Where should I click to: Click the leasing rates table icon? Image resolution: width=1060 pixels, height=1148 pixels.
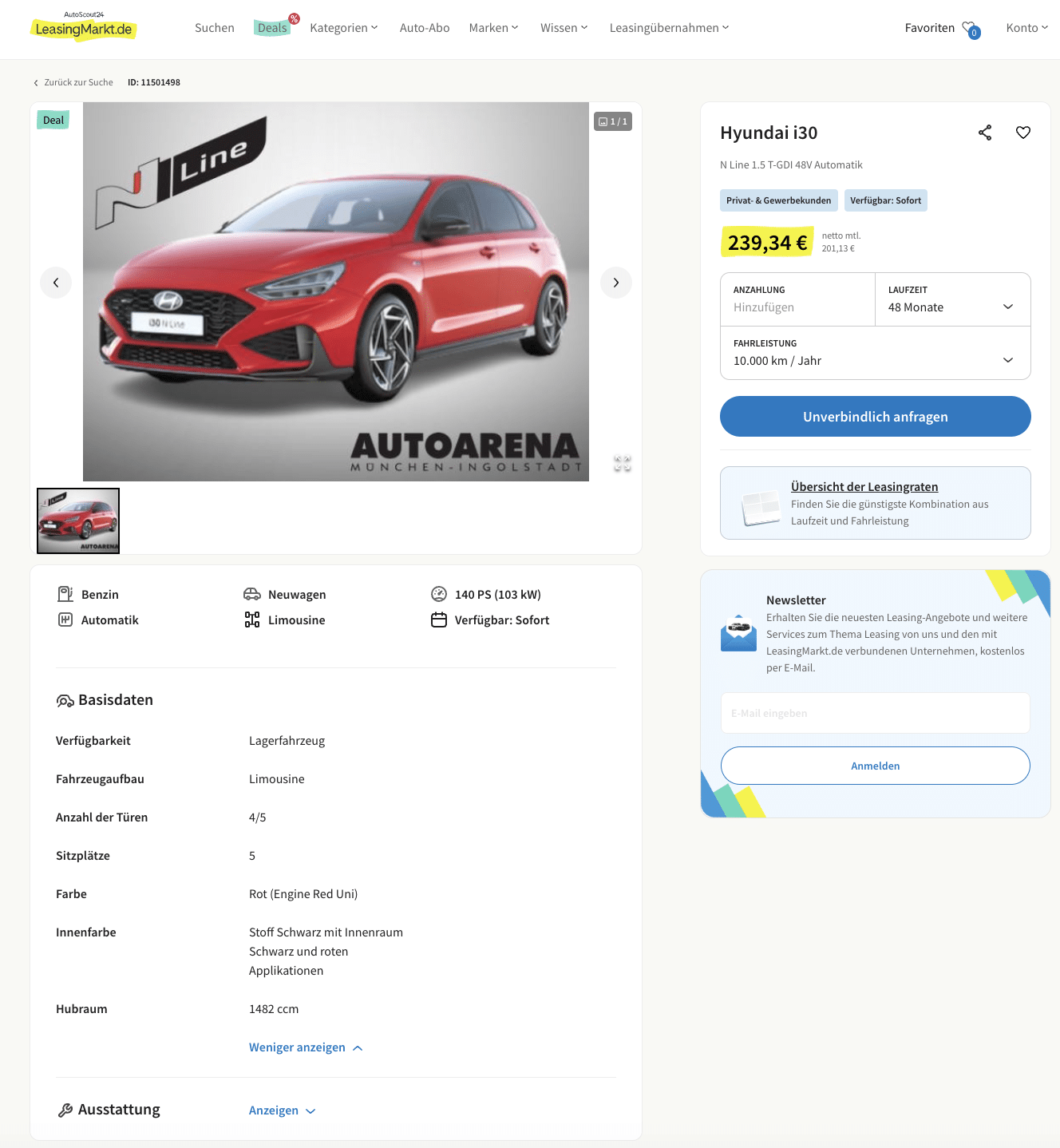click(761, 507)
